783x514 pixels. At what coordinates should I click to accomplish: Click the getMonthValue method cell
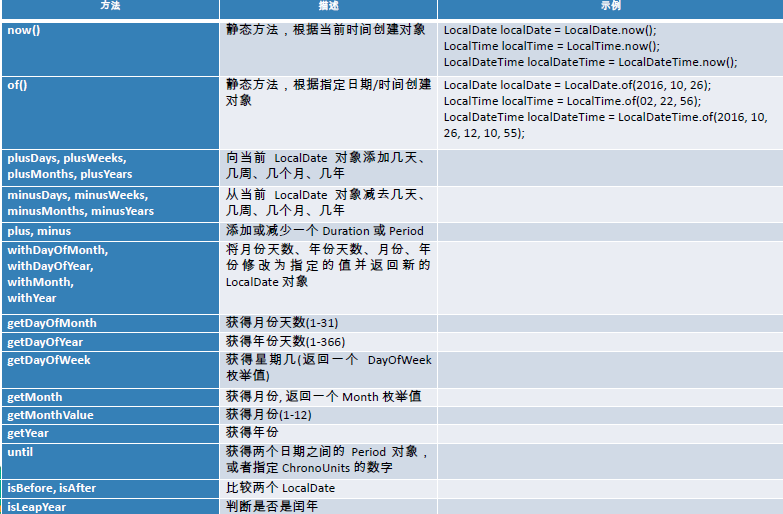[x=110, y=415]
